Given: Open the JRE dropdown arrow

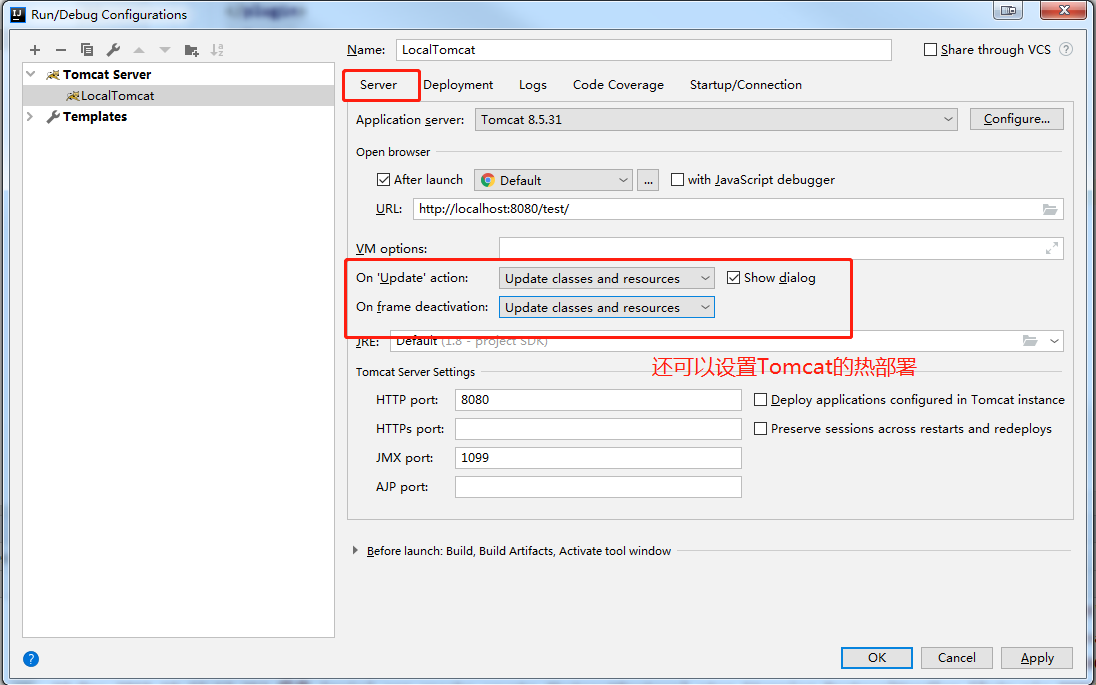Looking at the screenshot, I should (1054, 341).
